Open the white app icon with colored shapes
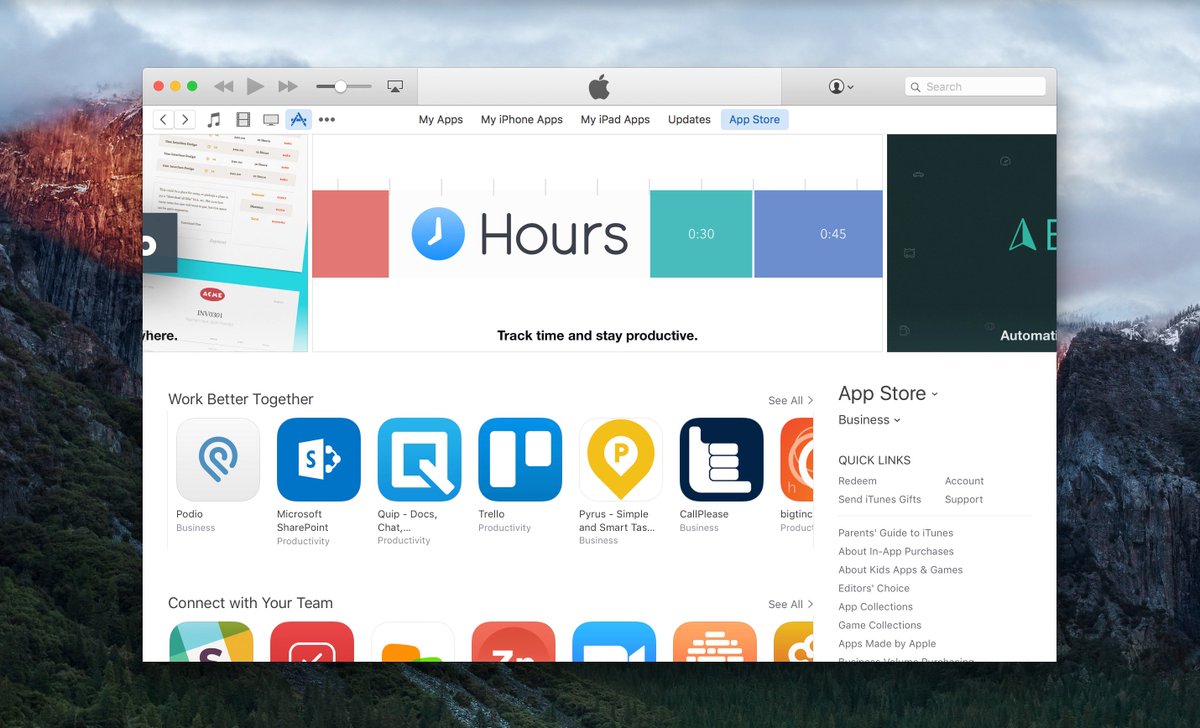The image size is (1200, 728). [x=413, y=642]
